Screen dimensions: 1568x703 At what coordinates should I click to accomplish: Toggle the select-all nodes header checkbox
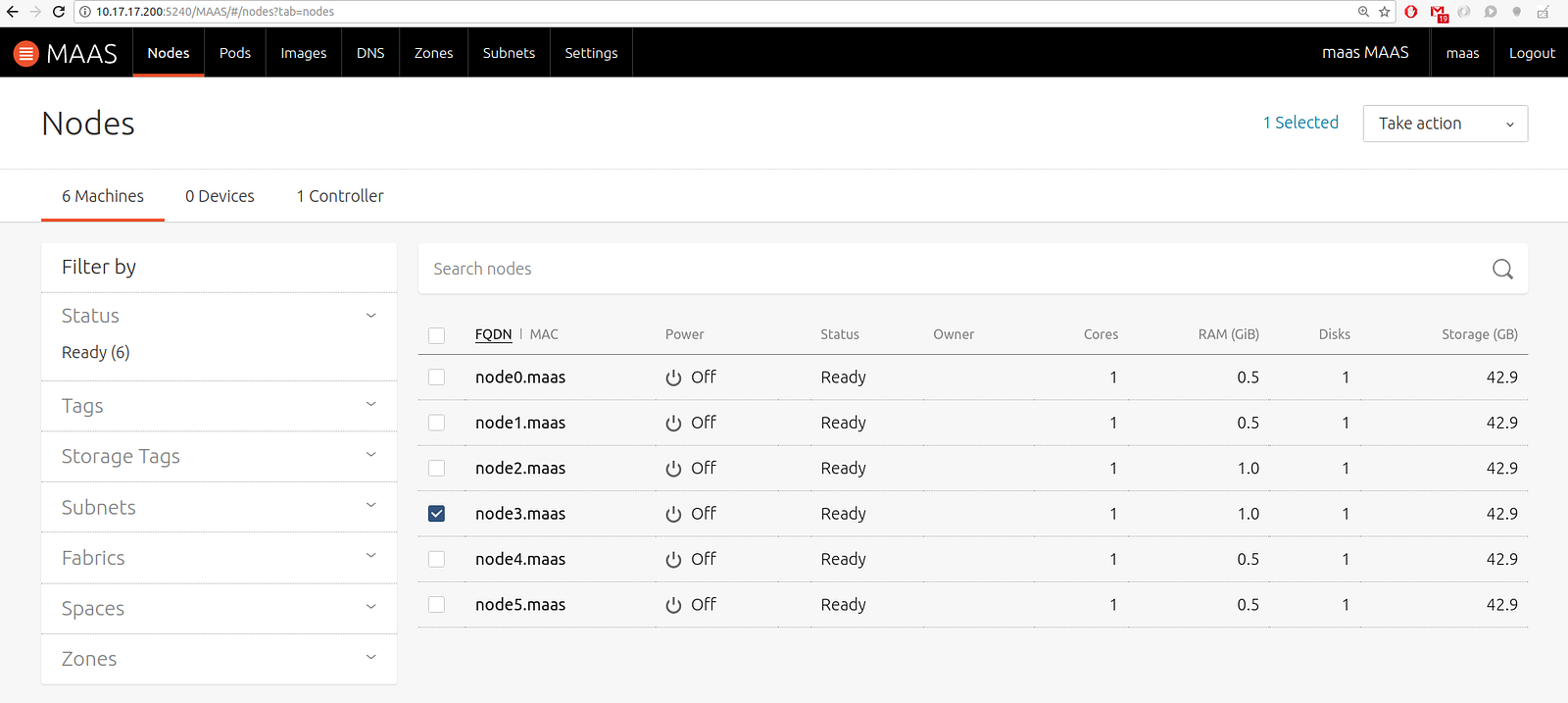[x=437, y=335]
